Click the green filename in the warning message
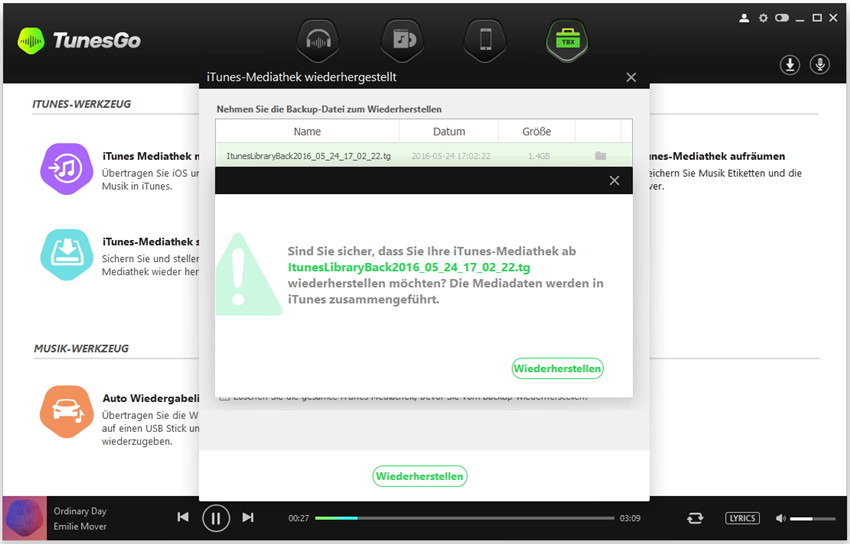Screen dimensions: 850x544 point(409,267)
